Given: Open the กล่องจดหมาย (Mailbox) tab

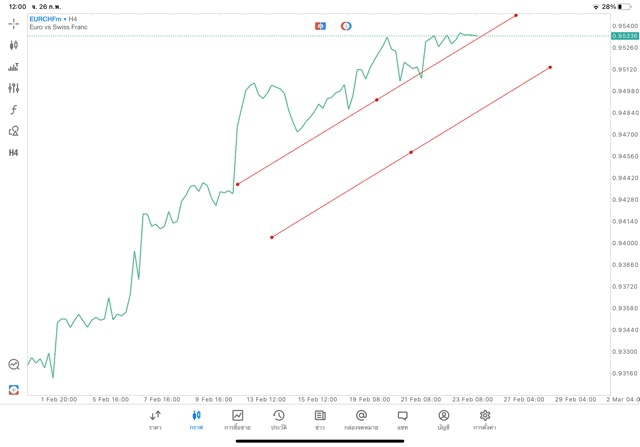Looking at the screenshot, I should tap(361, 419).
